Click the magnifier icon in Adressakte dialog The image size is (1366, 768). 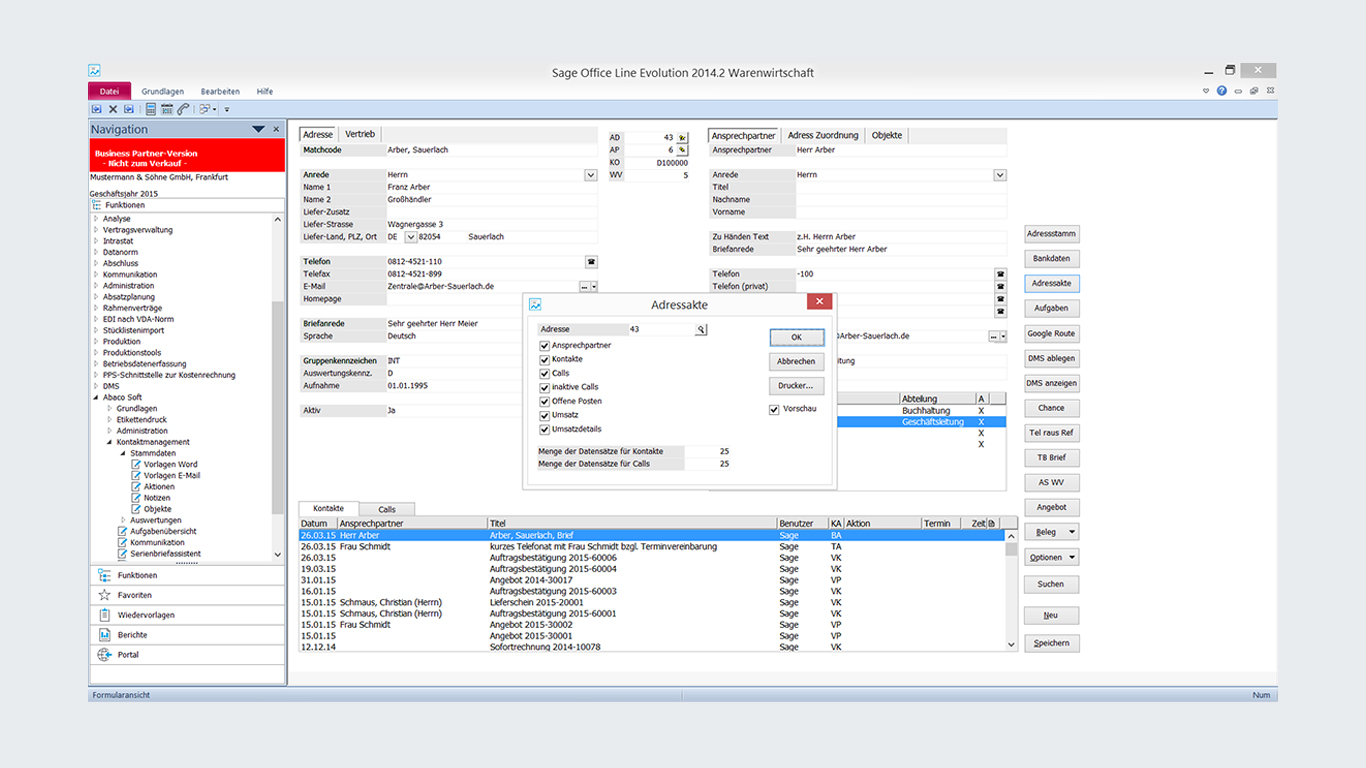tap(701, 329)
